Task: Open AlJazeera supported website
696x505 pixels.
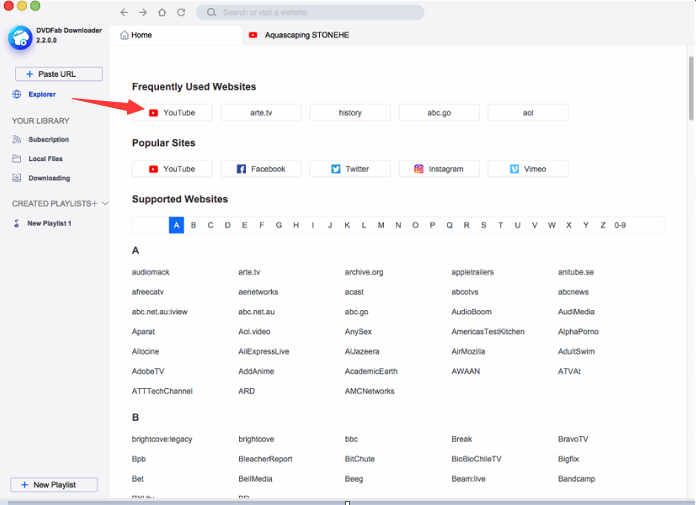Action: [x=362, y=351]
